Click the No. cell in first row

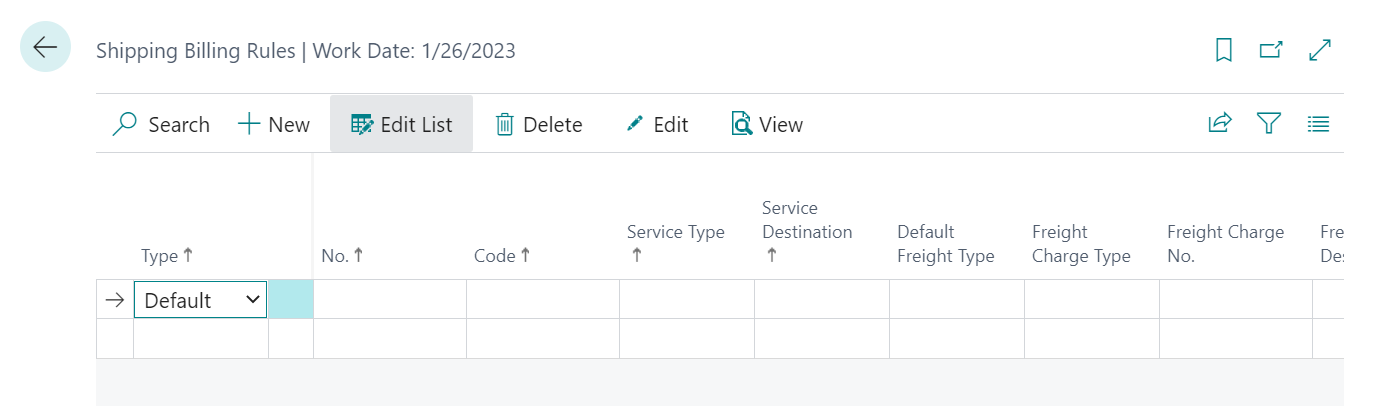(389, 300)
